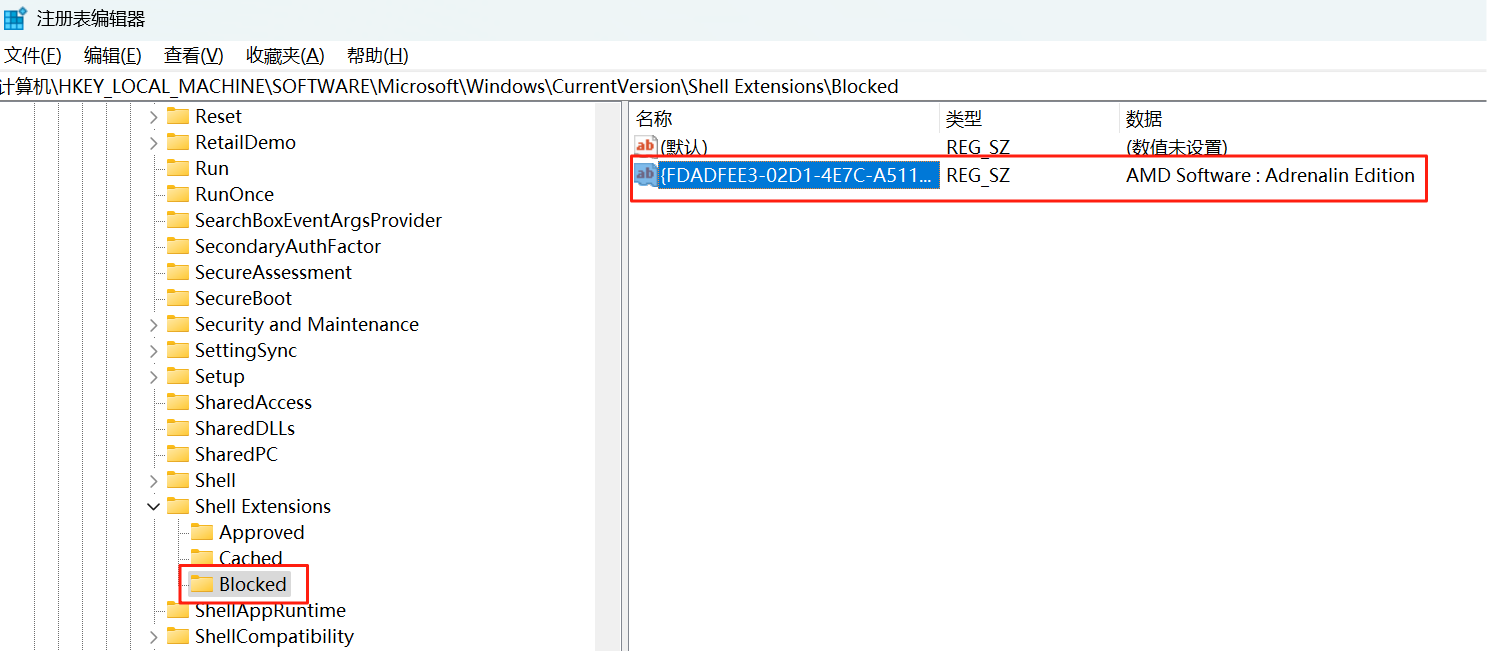Viewport: 1487px width, 651px height.
Task: Click the Shell folder icon
Action: [178, 480]
